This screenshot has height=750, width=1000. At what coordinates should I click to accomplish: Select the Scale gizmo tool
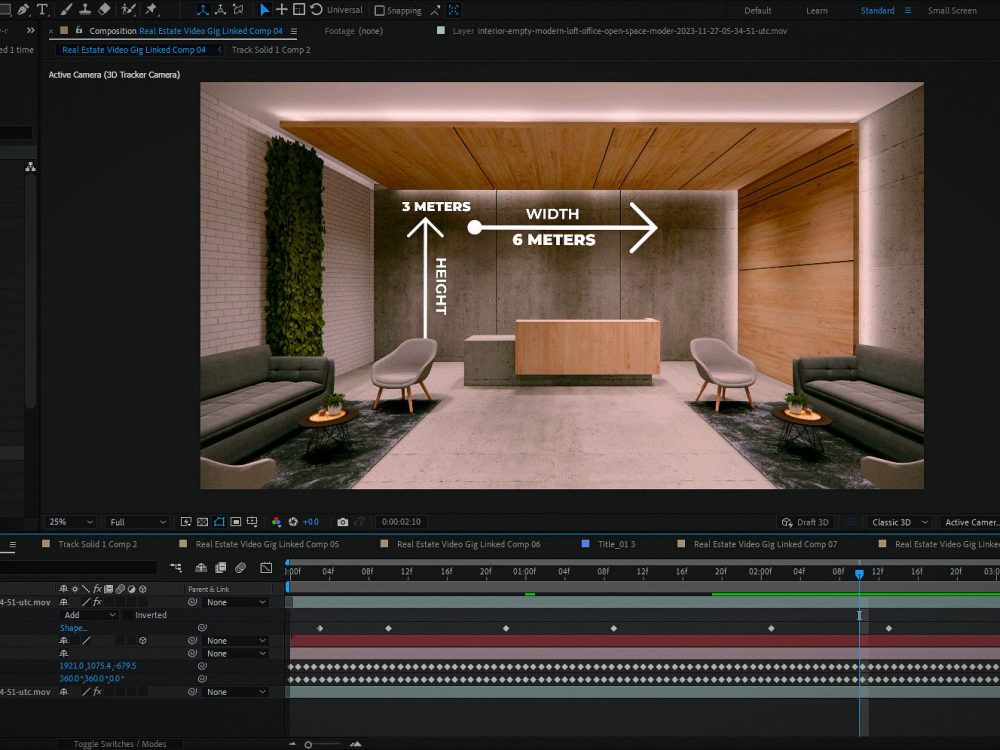click(298, 10)
